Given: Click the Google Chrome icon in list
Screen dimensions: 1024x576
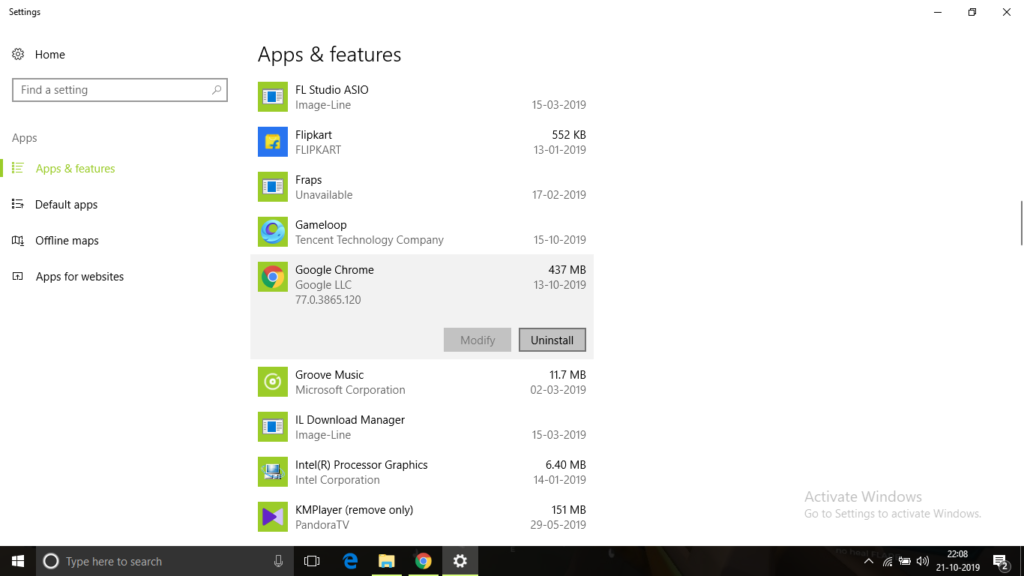Looking at the screenshot, I should click(272, 277).
